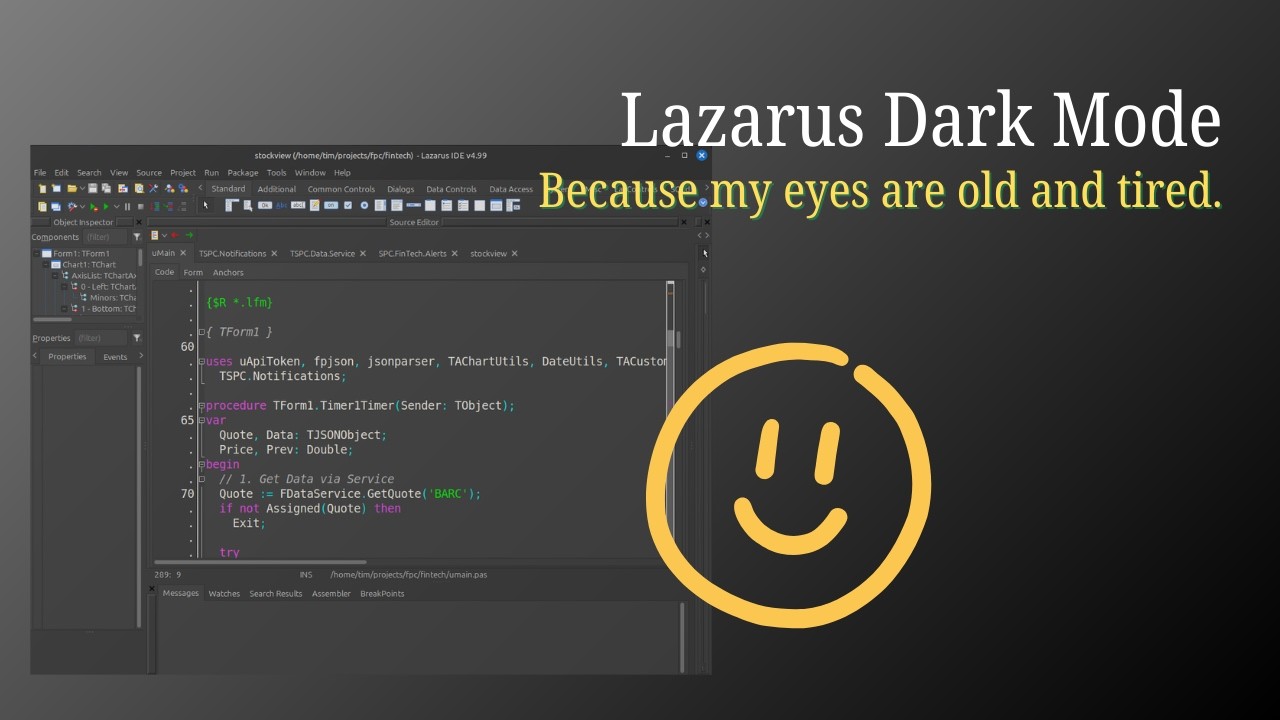Select the TMemo component icon
Screen dimensions: 1280x720
coord(314,205)
